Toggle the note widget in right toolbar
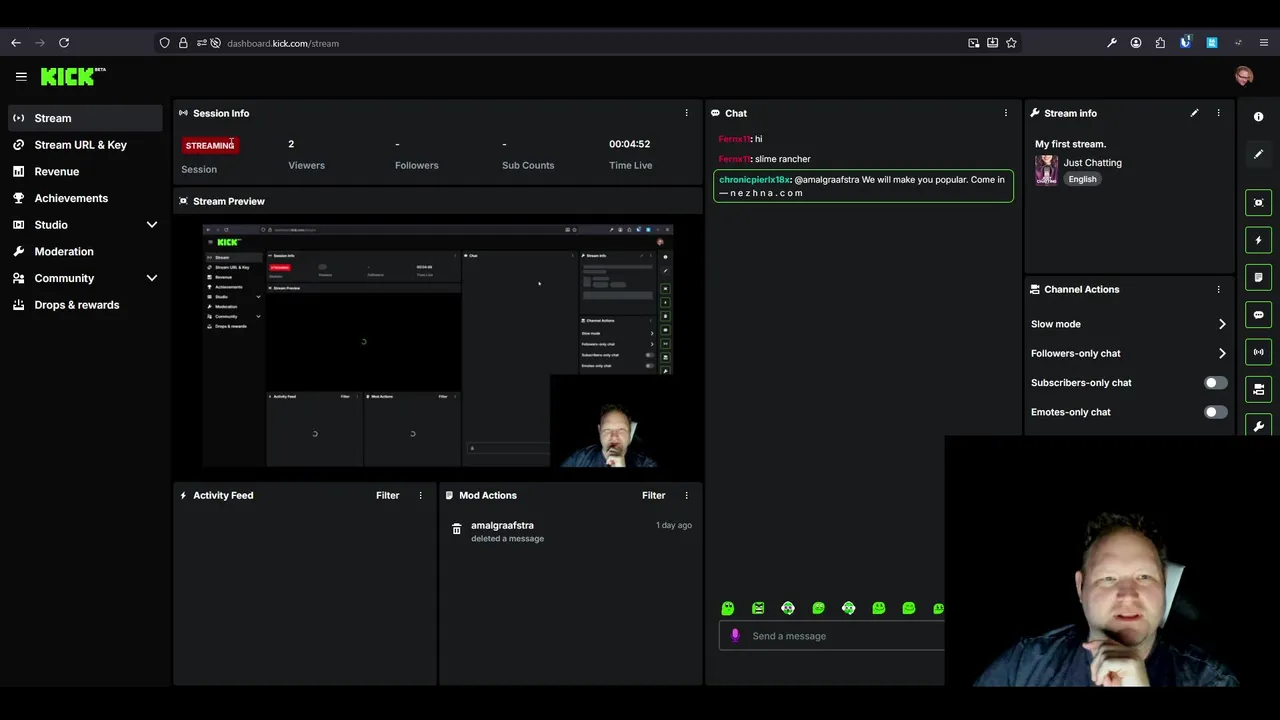The width and height of the screenshot is (1280, 720). coord(1258,277)
